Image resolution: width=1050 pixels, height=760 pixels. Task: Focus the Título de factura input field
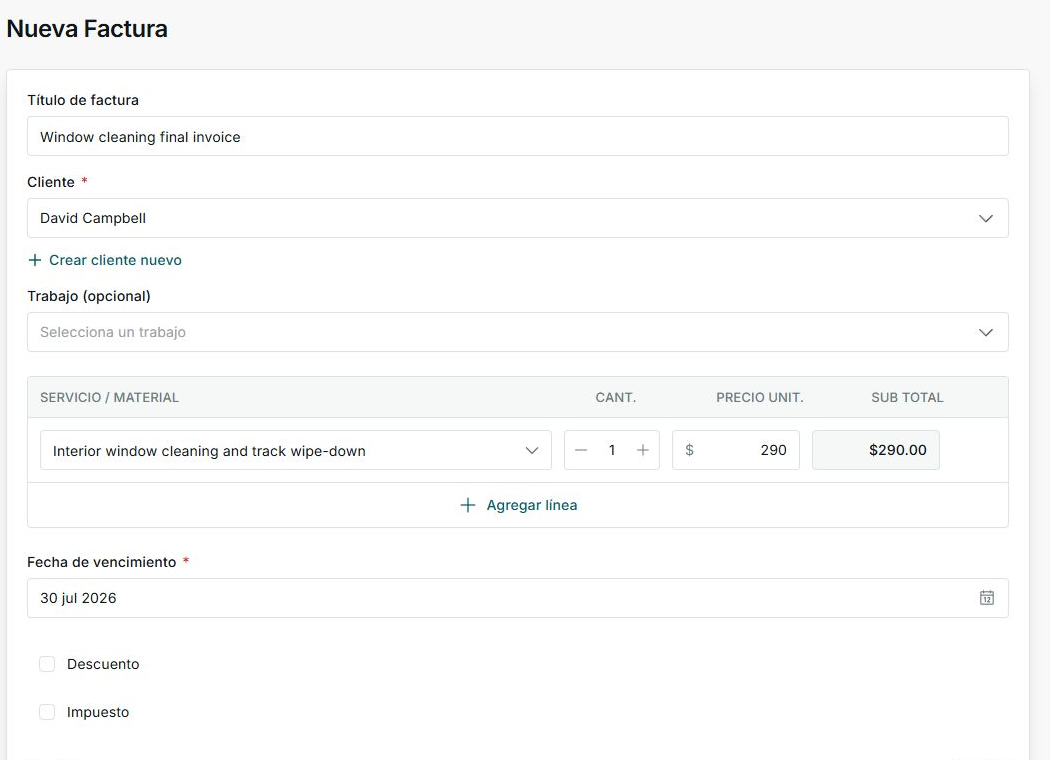[518, 137]
